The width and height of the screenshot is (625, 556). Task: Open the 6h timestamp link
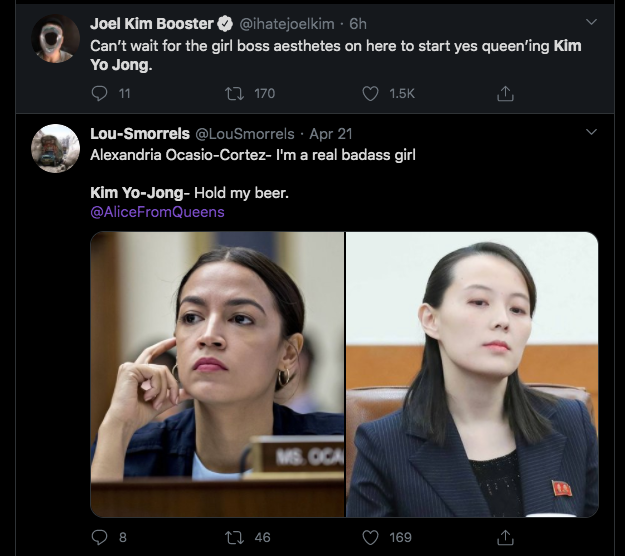(358, 23)
